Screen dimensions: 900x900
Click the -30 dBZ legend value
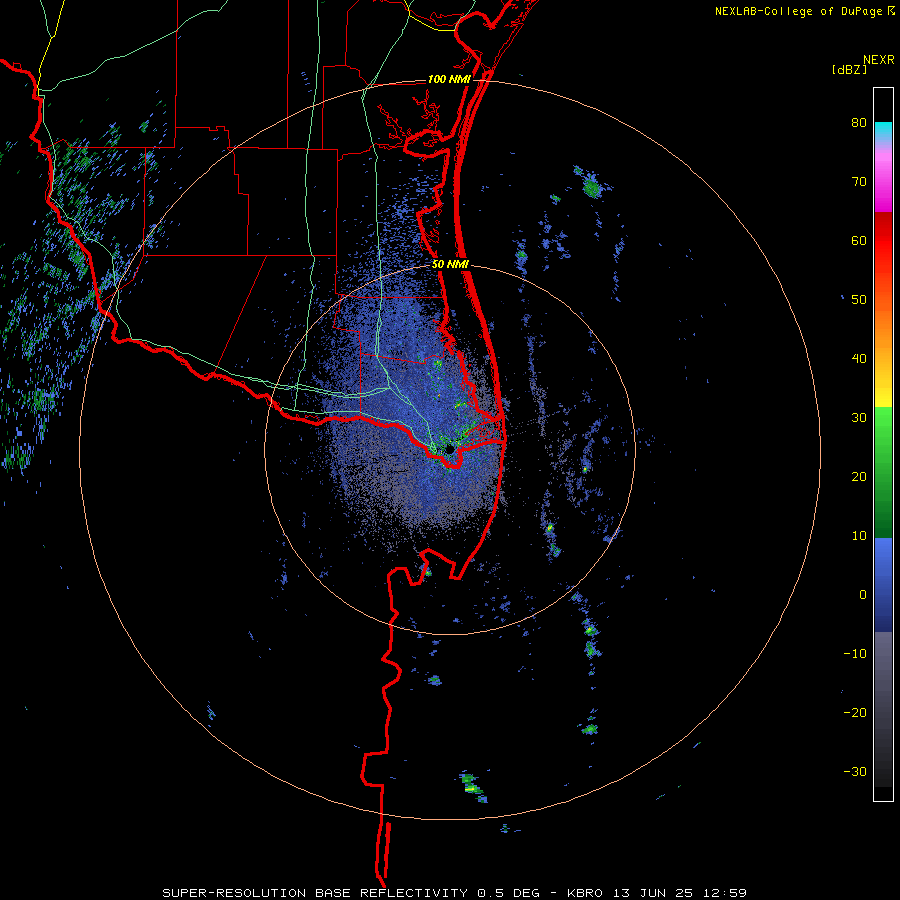[855, 772]
